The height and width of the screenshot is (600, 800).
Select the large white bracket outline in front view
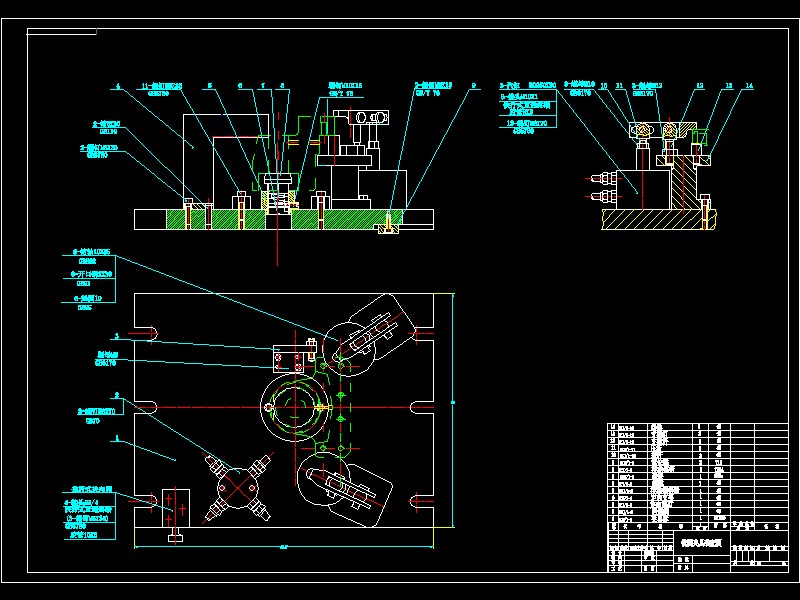pyautogui.click(x=227, y=162)
